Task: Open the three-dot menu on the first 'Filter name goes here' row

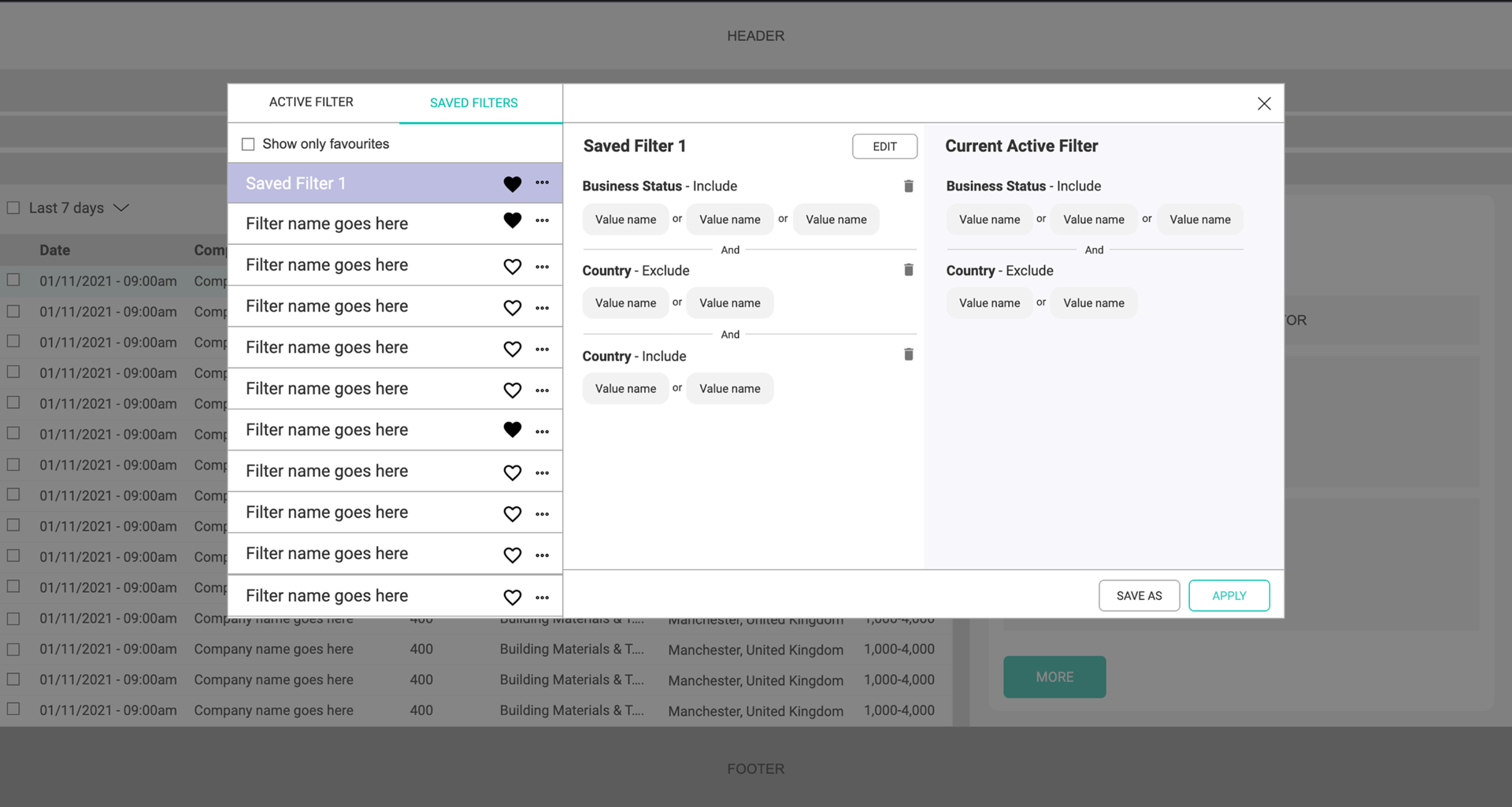Action: 542,220
